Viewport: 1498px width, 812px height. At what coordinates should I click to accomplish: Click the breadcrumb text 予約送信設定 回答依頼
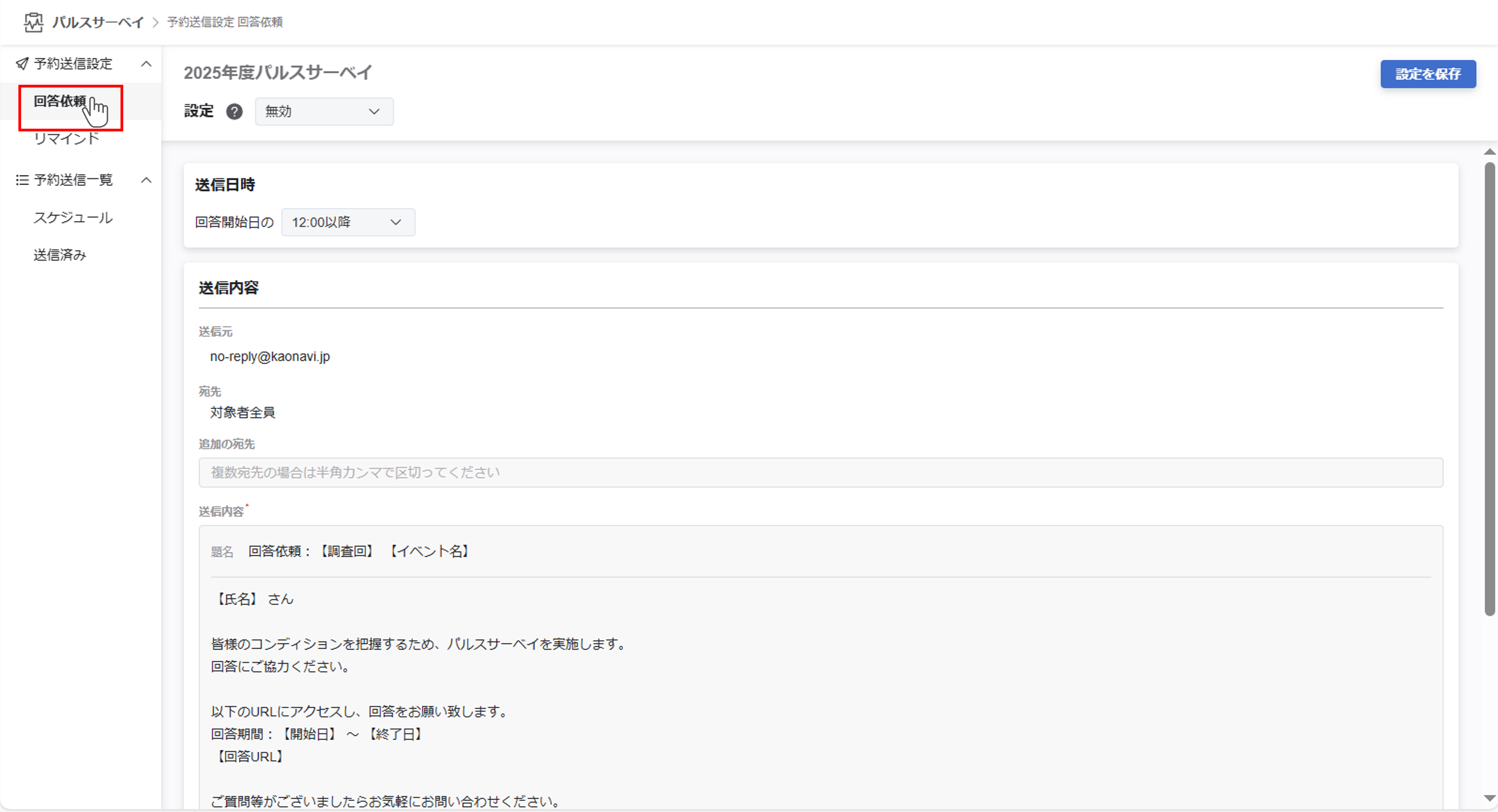coord(225,22)
